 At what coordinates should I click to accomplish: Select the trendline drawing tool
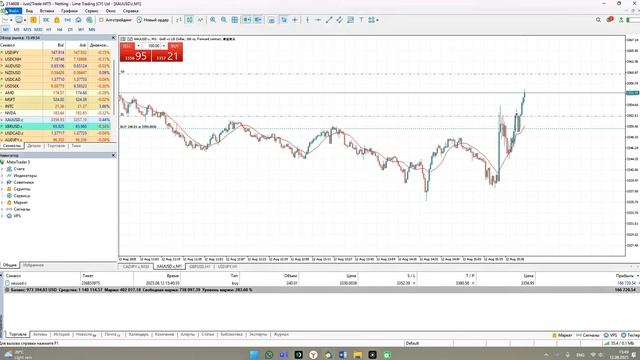[x=329, y=20]
